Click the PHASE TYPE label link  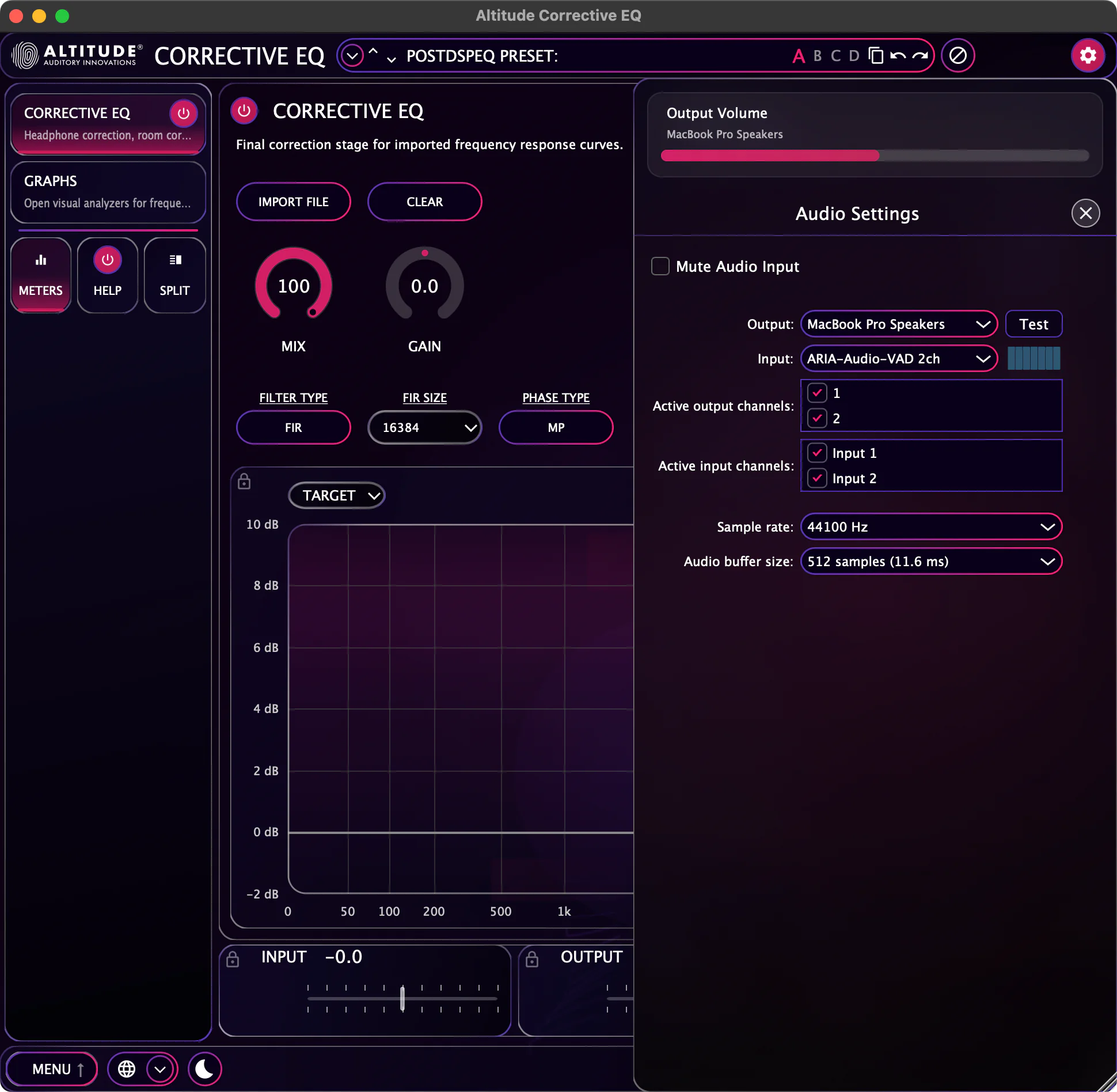point(556,397)
